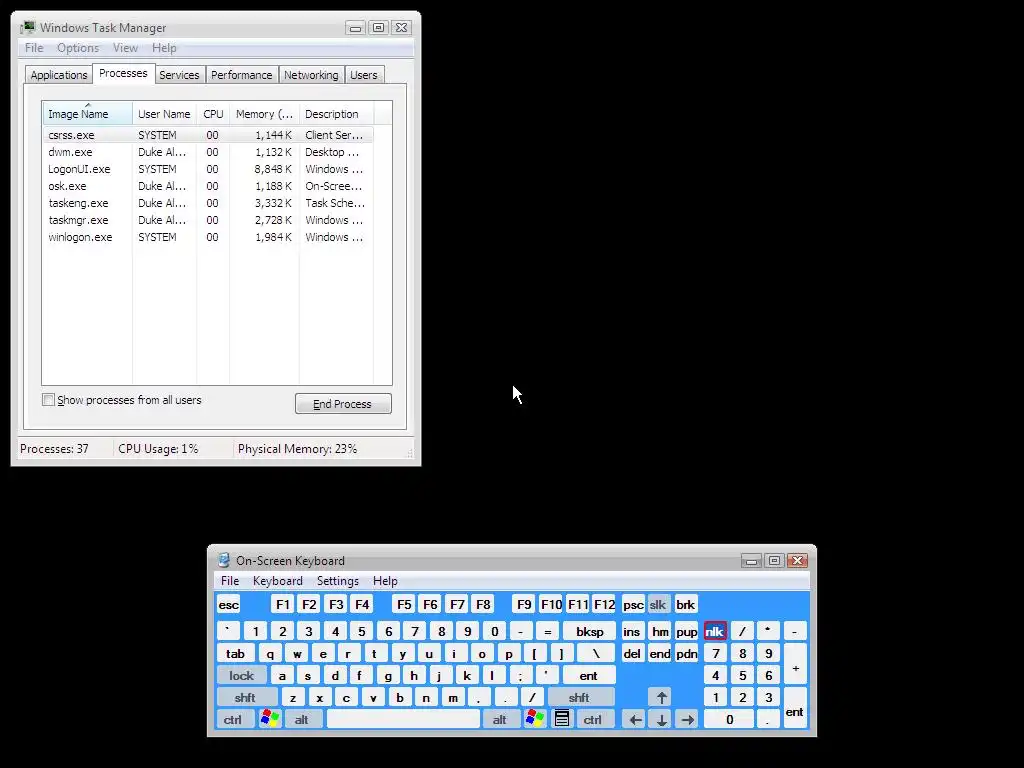Toggle the left shft key
Image resolution: width=1024 pixels, height=768 pixels.
(x=245, y=697)
